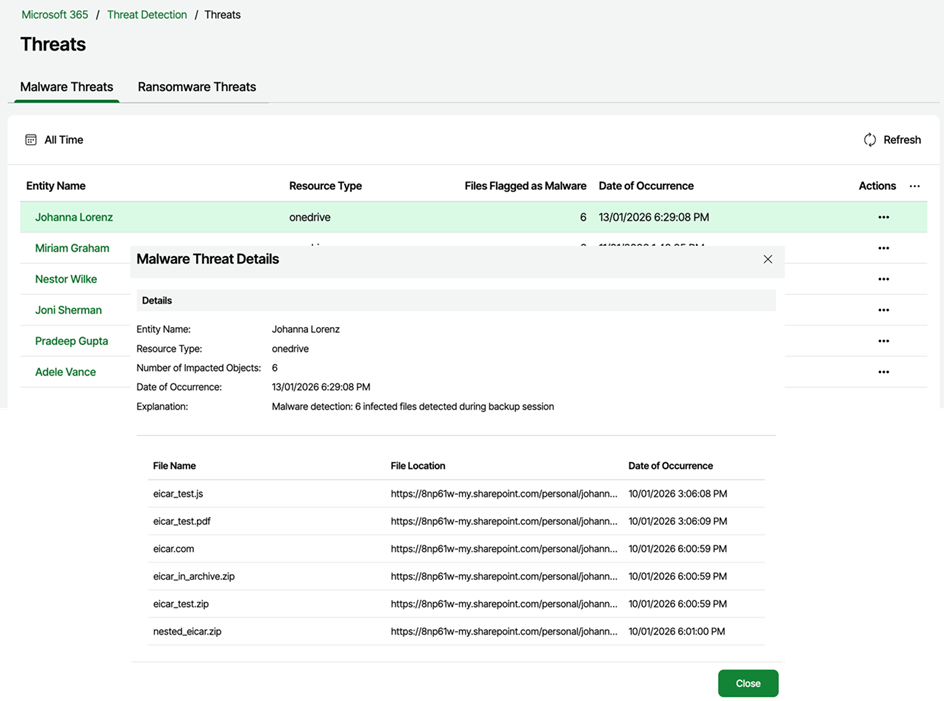Dismiss the dialog using the X icon

768,259
